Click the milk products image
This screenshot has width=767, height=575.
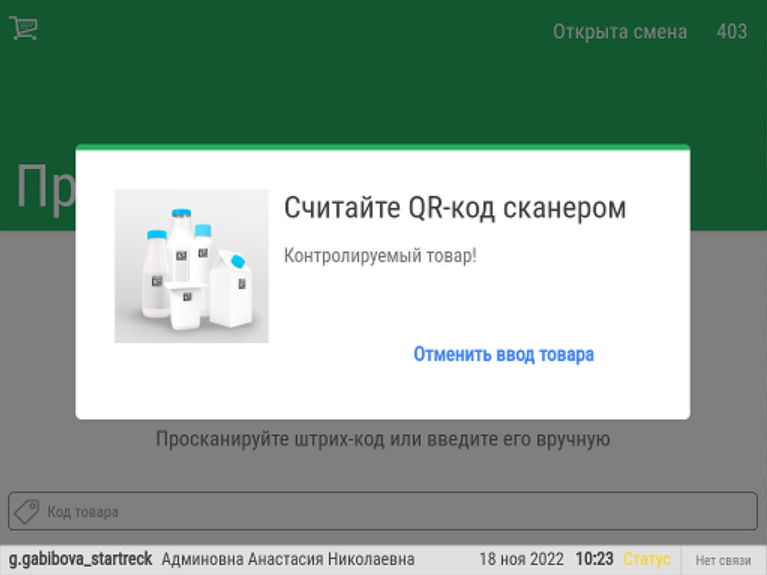click(x=191, y=266)
